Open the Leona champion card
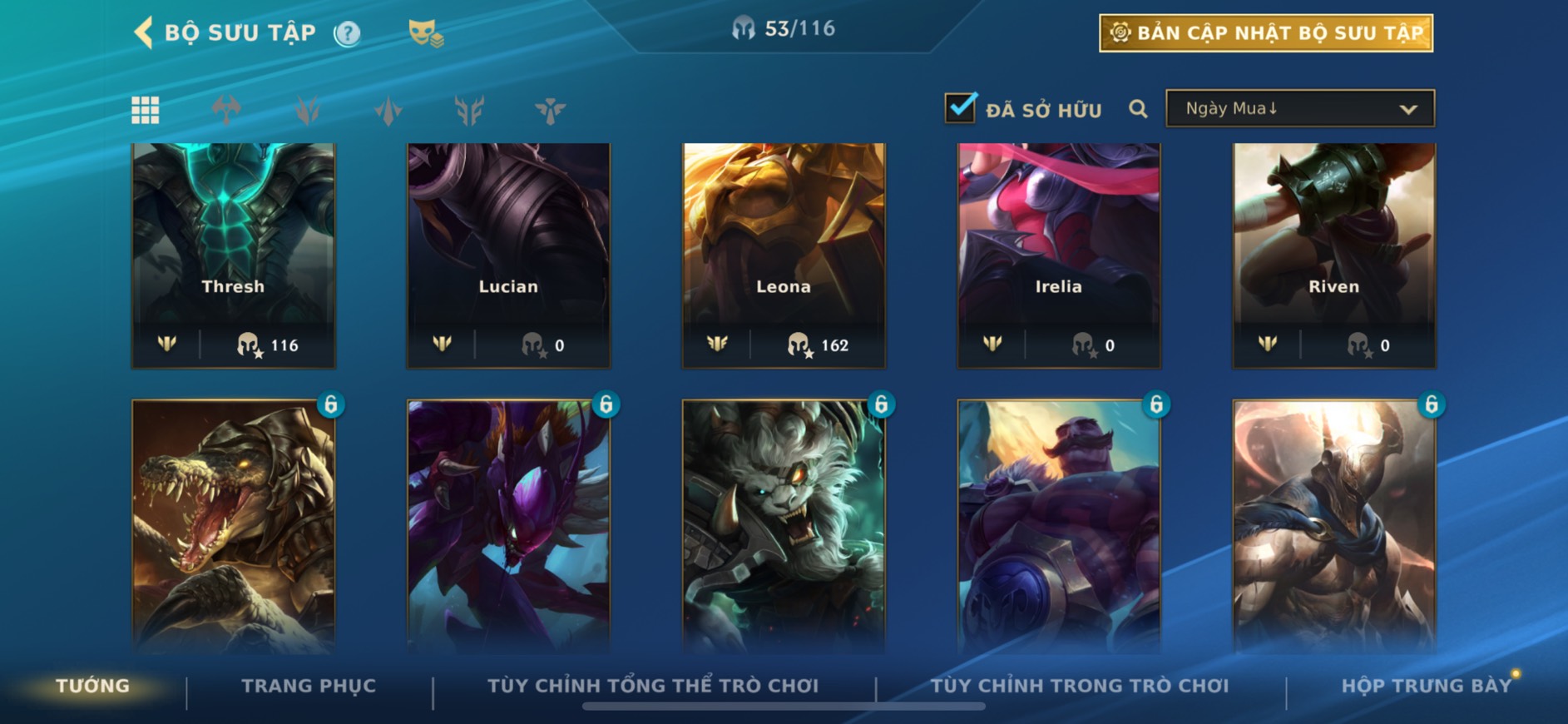Viewport: 1568px width, 724px height. coord(784,255)
